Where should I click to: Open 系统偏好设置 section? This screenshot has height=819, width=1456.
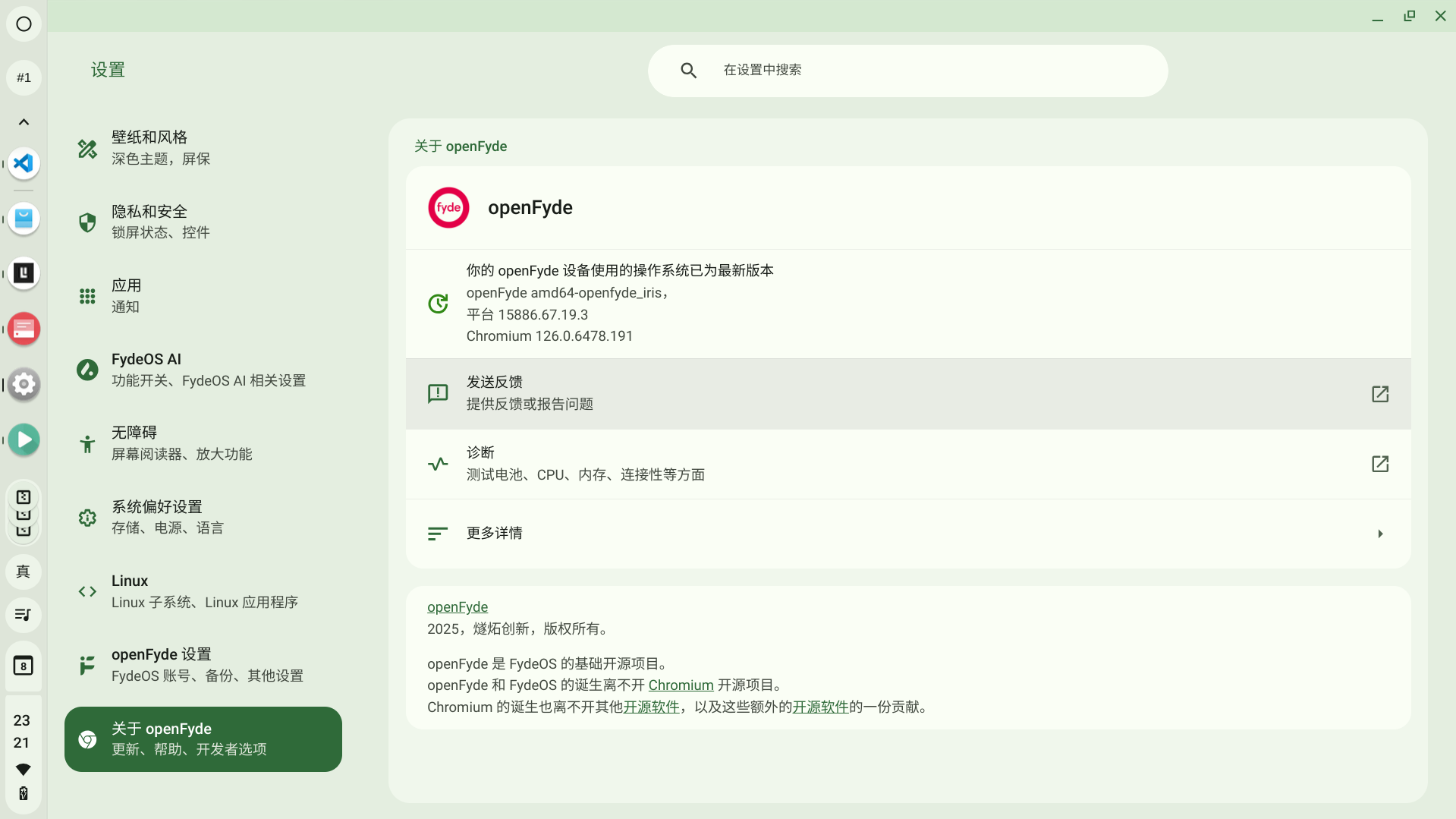tap(203, 517)
